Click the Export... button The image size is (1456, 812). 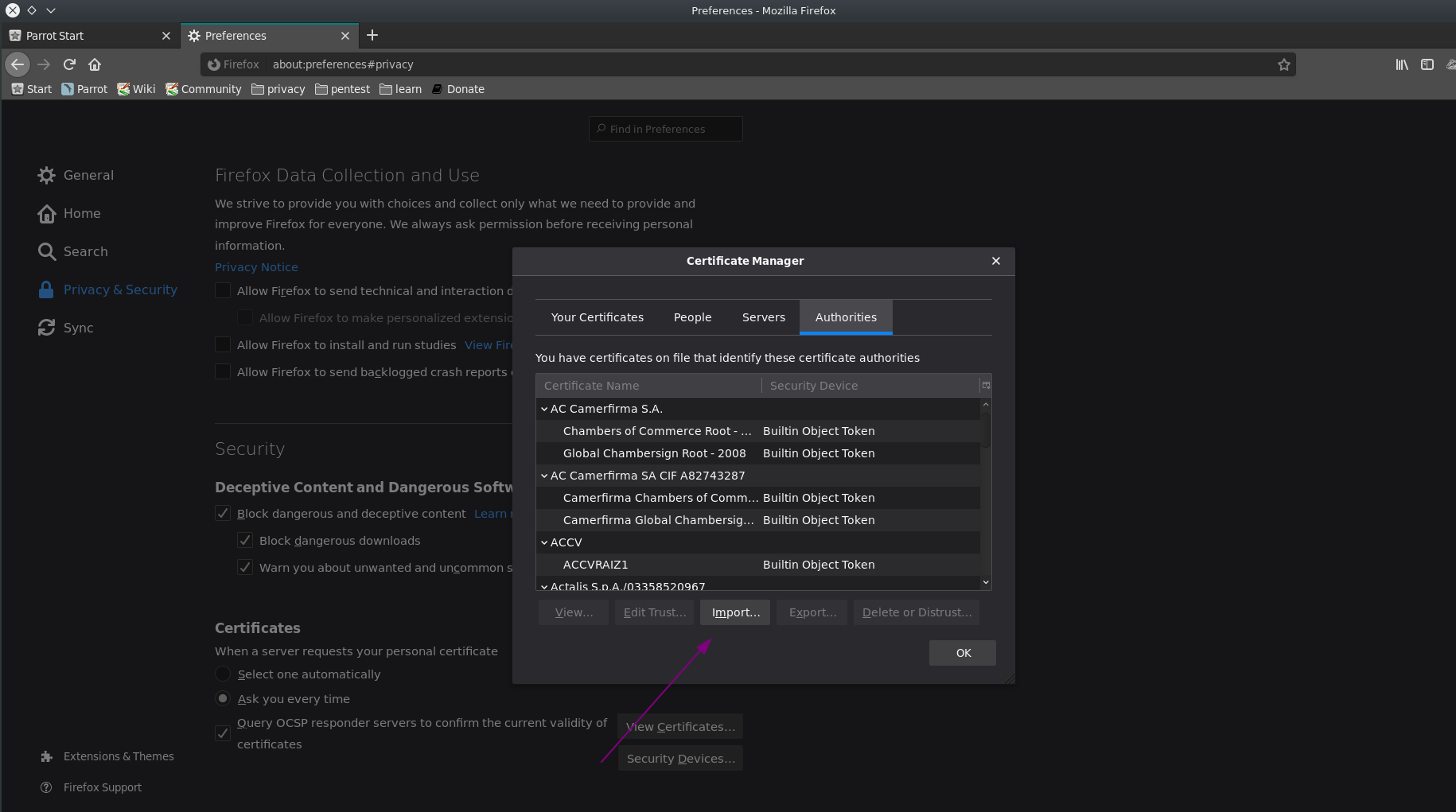click(812, 612)
